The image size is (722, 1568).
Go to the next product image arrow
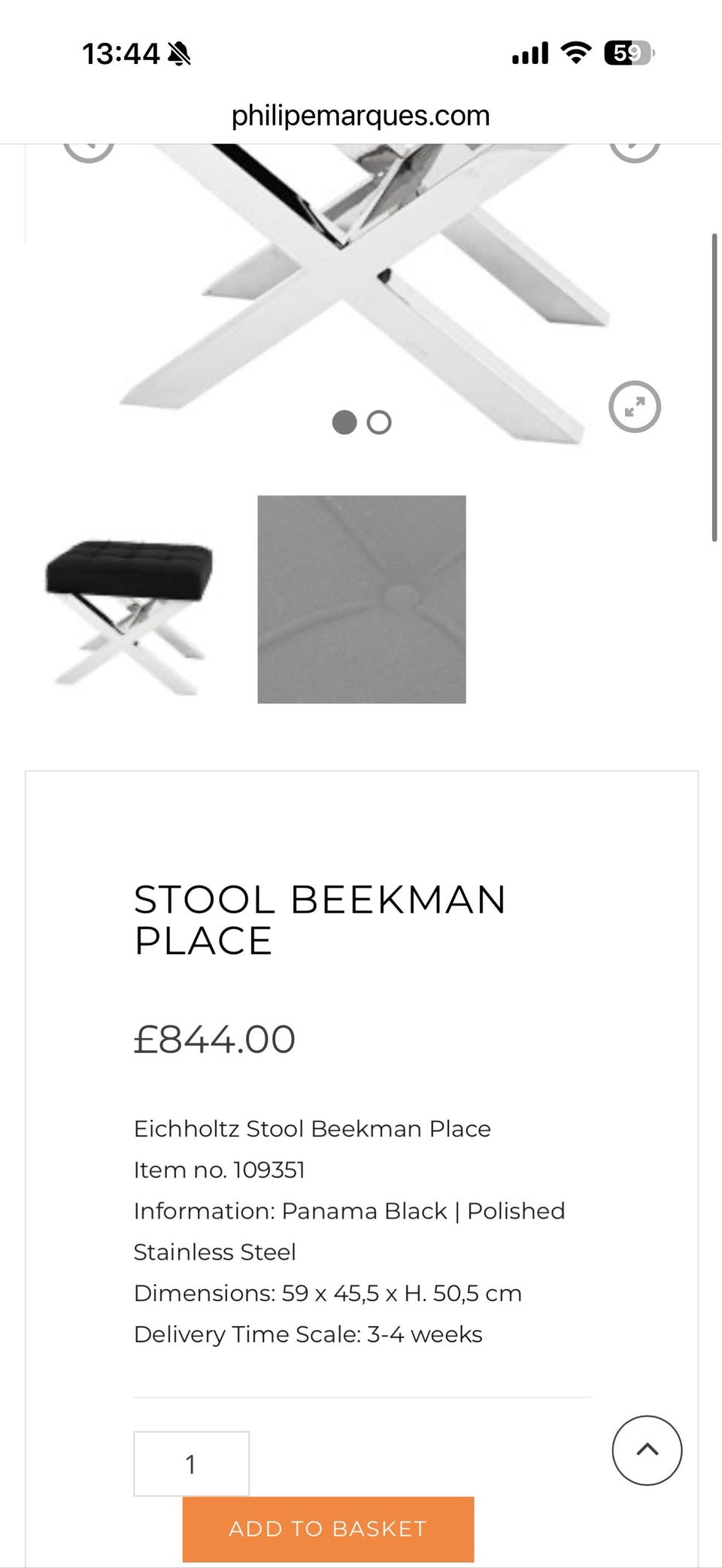635,147
